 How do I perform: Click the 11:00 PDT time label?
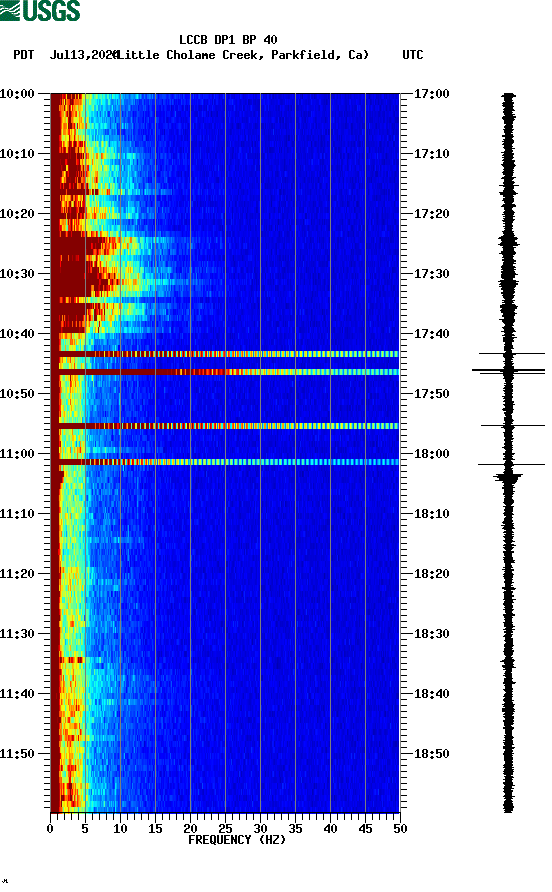tap(17, 454)
